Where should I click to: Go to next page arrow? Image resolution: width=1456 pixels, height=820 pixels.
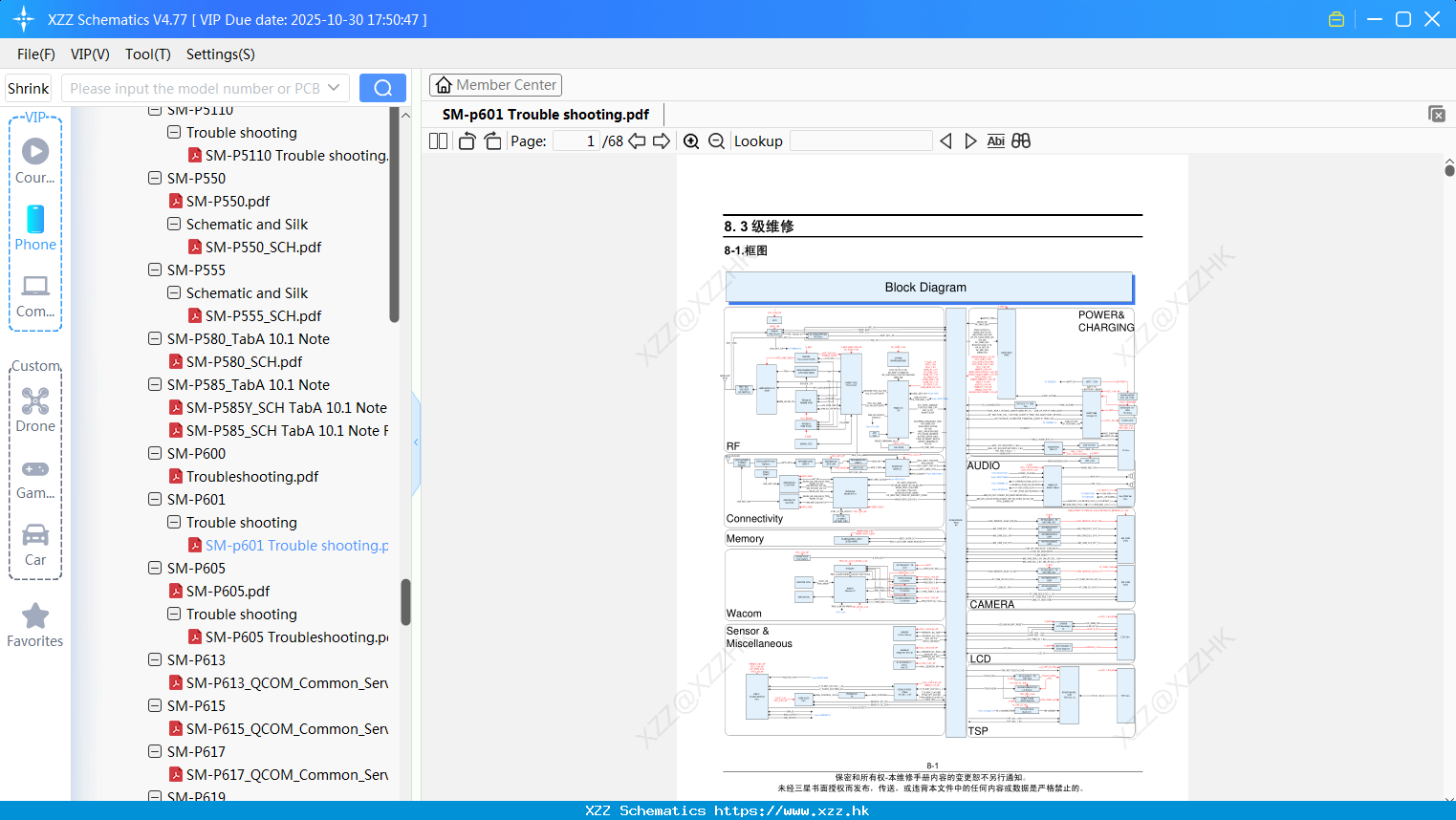click(662, 140)
